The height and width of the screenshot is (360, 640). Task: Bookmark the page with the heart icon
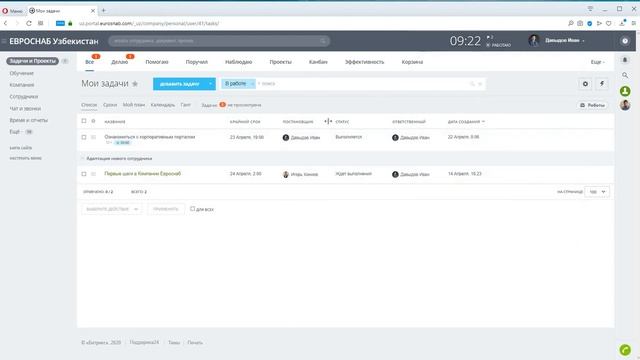[609, 23]
